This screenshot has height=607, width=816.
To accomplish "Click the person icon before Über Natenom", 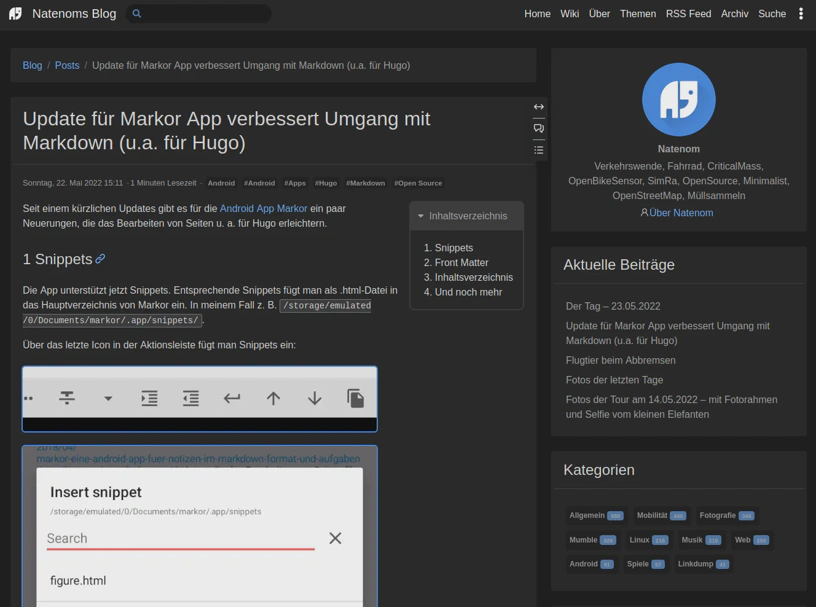I will (644, 212).
